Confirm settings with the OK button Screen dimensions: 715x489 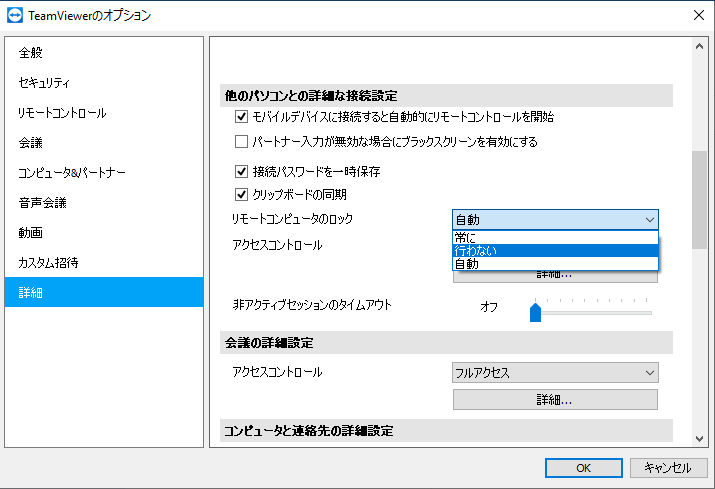pyautogui.click(x=584, y=468)
